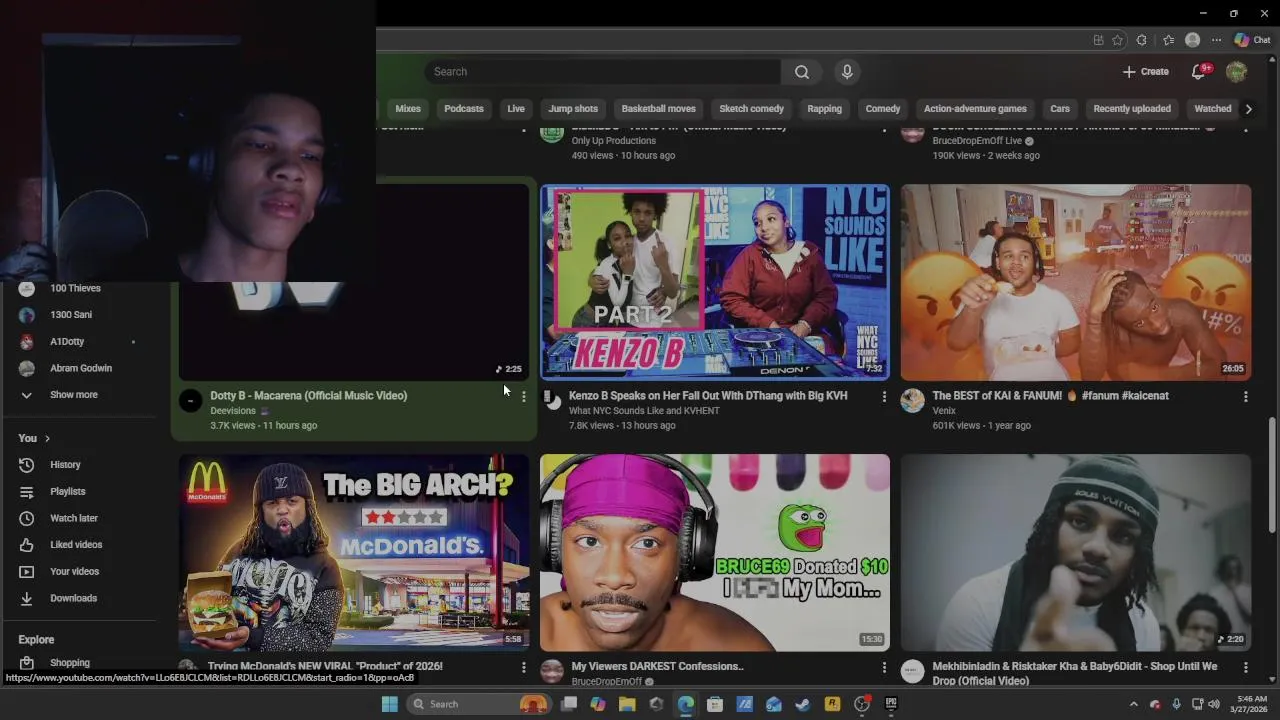Select the Podcasts filter chip
The height and width of the screenshot is (720, 1280).
point(464,109)
